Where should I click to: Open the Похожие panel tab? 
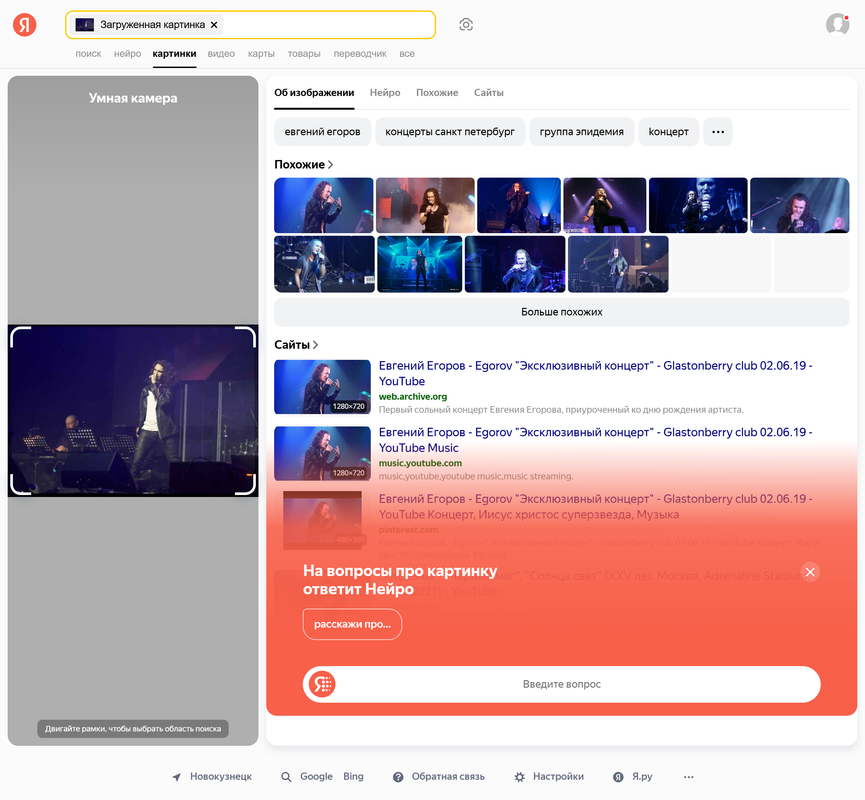click(437, 93)
